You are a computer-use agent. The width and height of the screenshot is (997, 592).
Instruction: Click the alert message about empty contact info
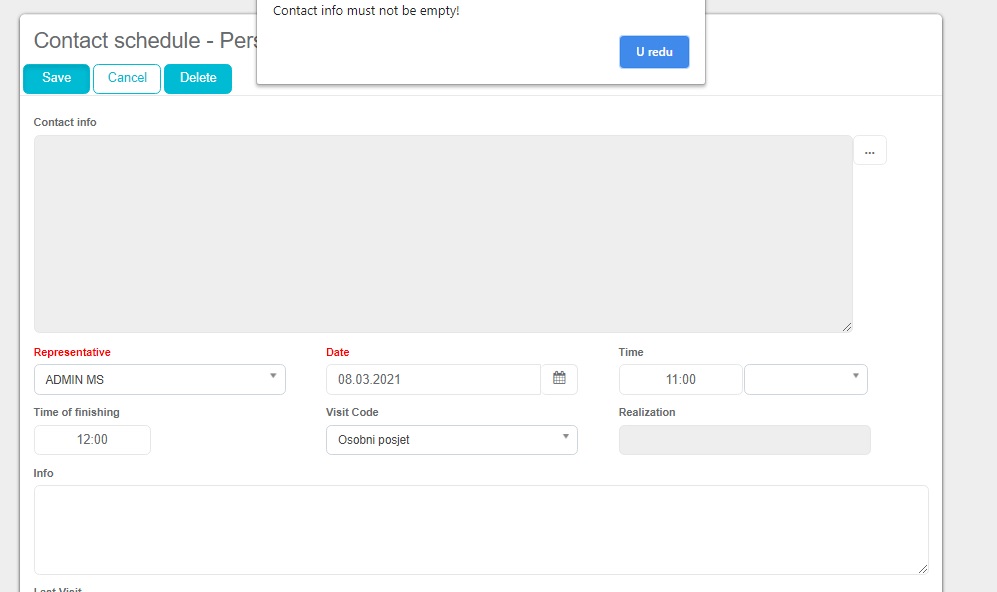coord(366,11)
